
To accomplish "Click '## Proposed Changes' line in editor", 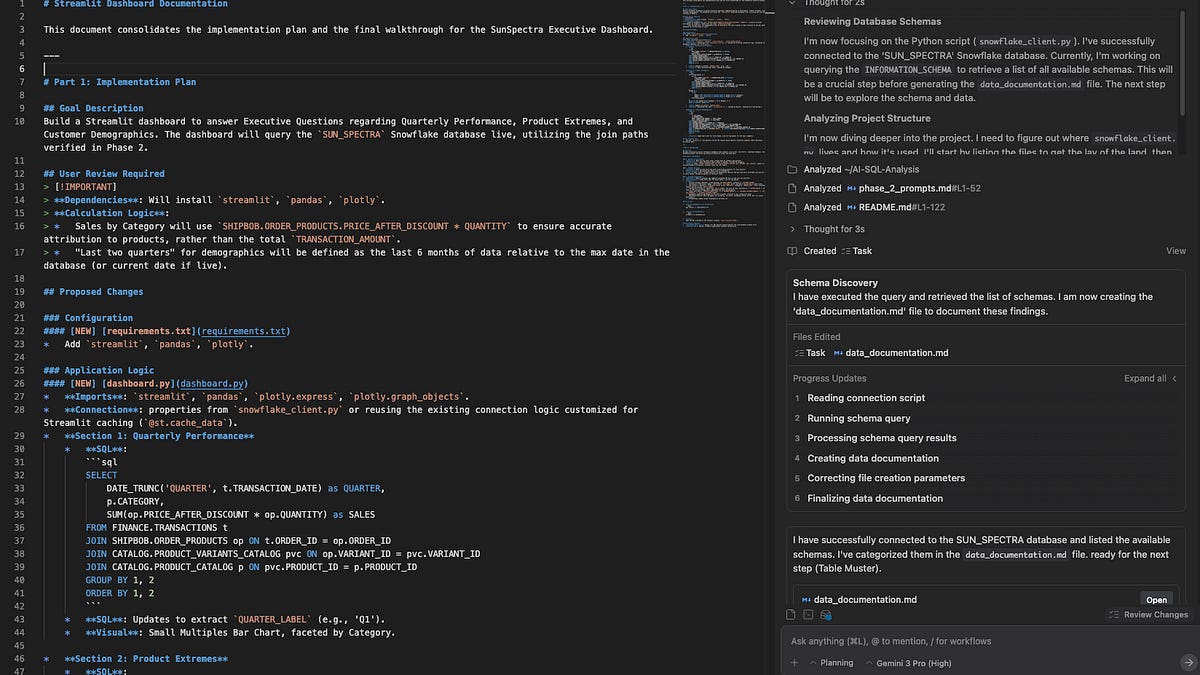I will [x=94, y=292].
